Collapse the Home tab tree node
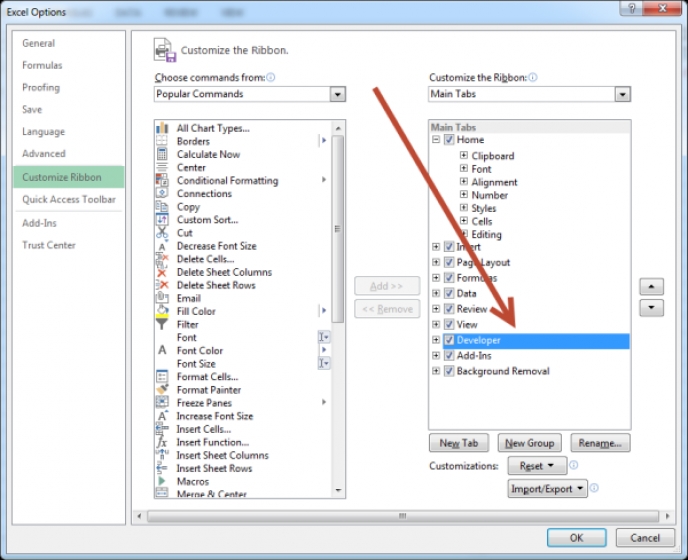The image size is (688, 560). point(436,140)
